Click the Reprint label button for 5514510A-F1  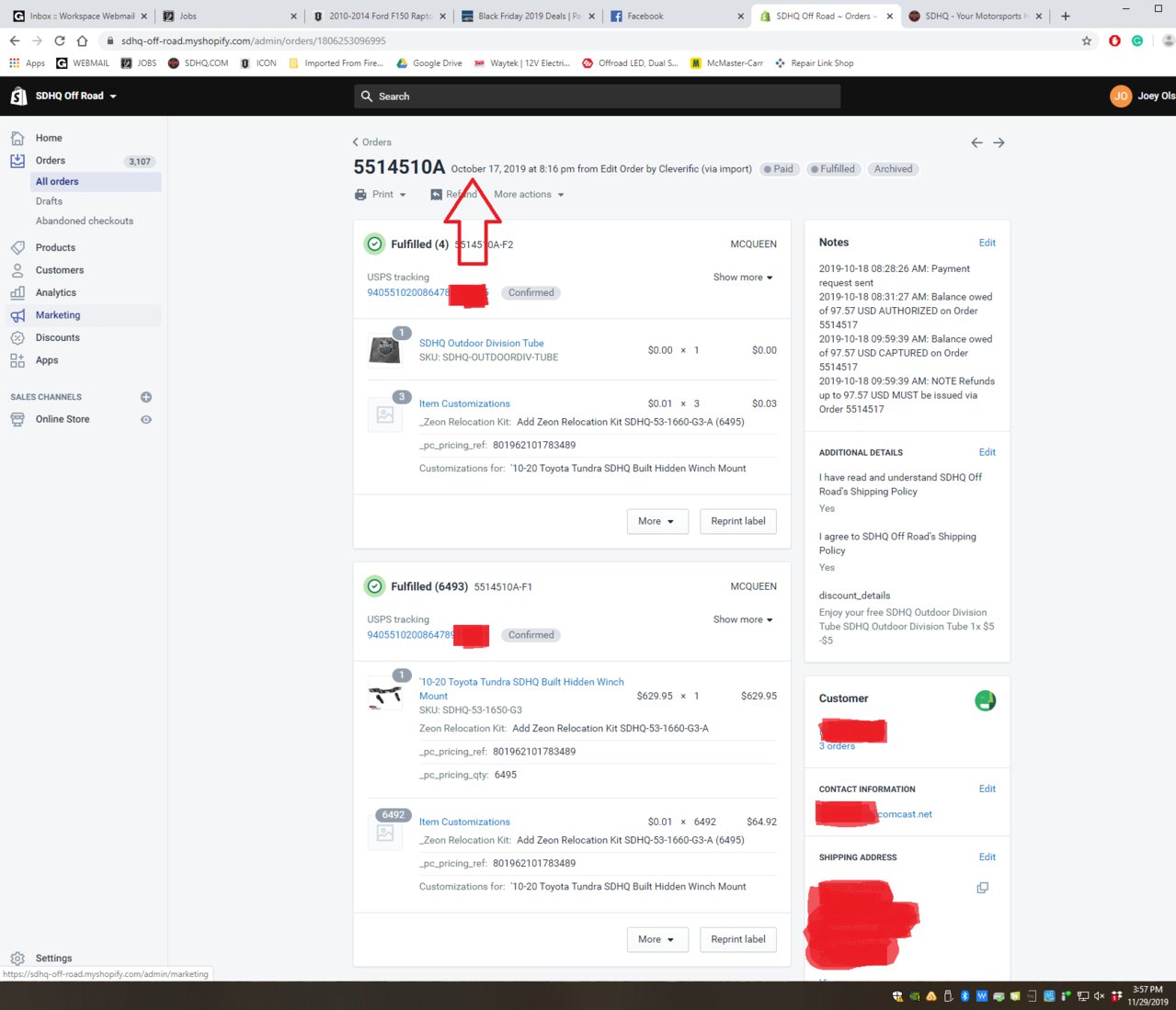point(738,939)
